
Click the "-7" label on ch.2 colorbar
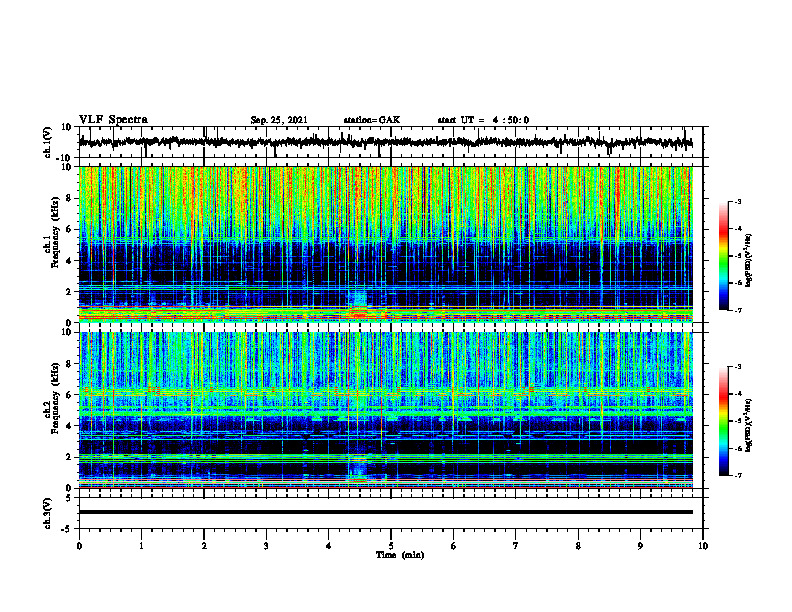[738, 476]
